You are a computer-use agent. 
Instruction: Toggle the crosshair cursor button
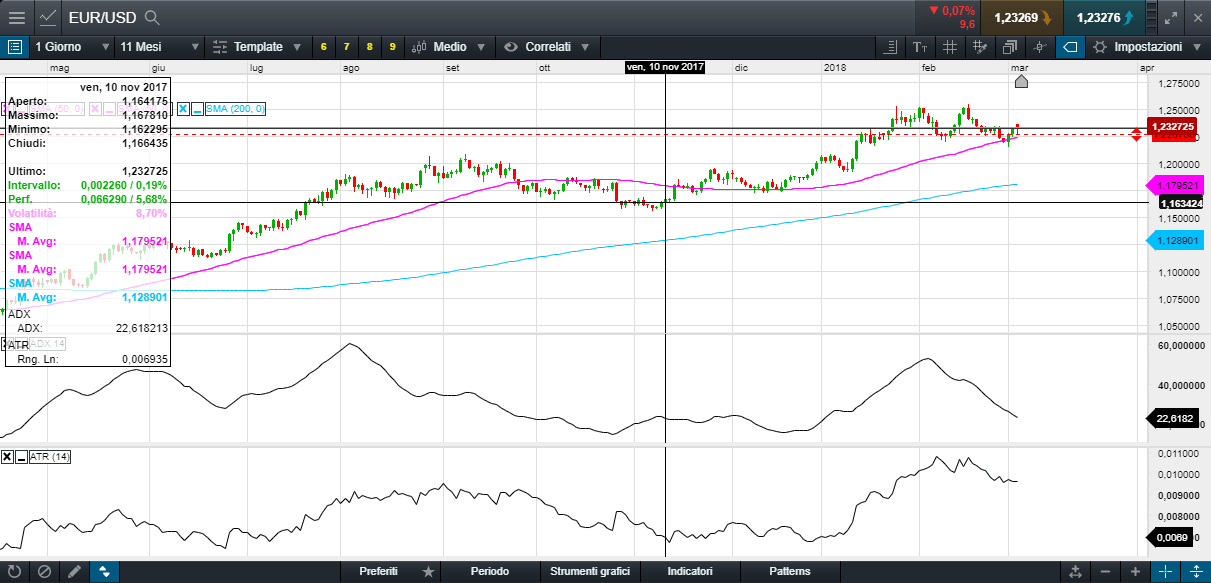click(1165, 572)
